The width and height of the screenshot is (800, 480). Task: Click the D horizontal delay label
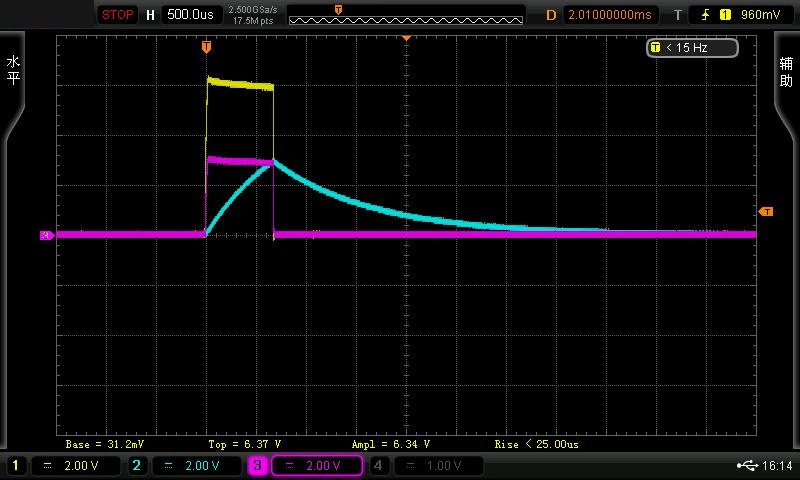[x=551, y=15]
